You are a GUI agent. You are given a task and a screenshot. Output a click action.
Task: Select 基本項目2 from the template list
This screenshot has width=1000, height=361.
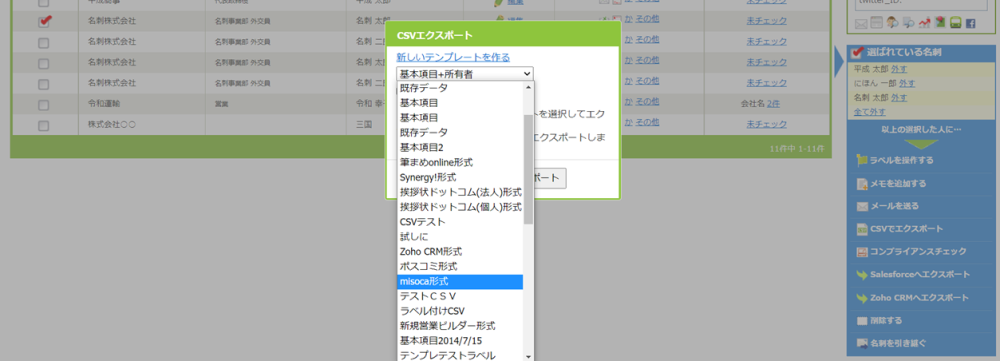(460, 147)
